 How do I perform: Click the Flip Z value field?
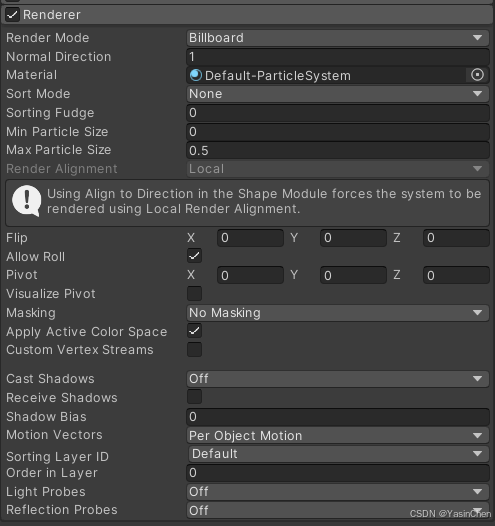[x=456, y=238]
